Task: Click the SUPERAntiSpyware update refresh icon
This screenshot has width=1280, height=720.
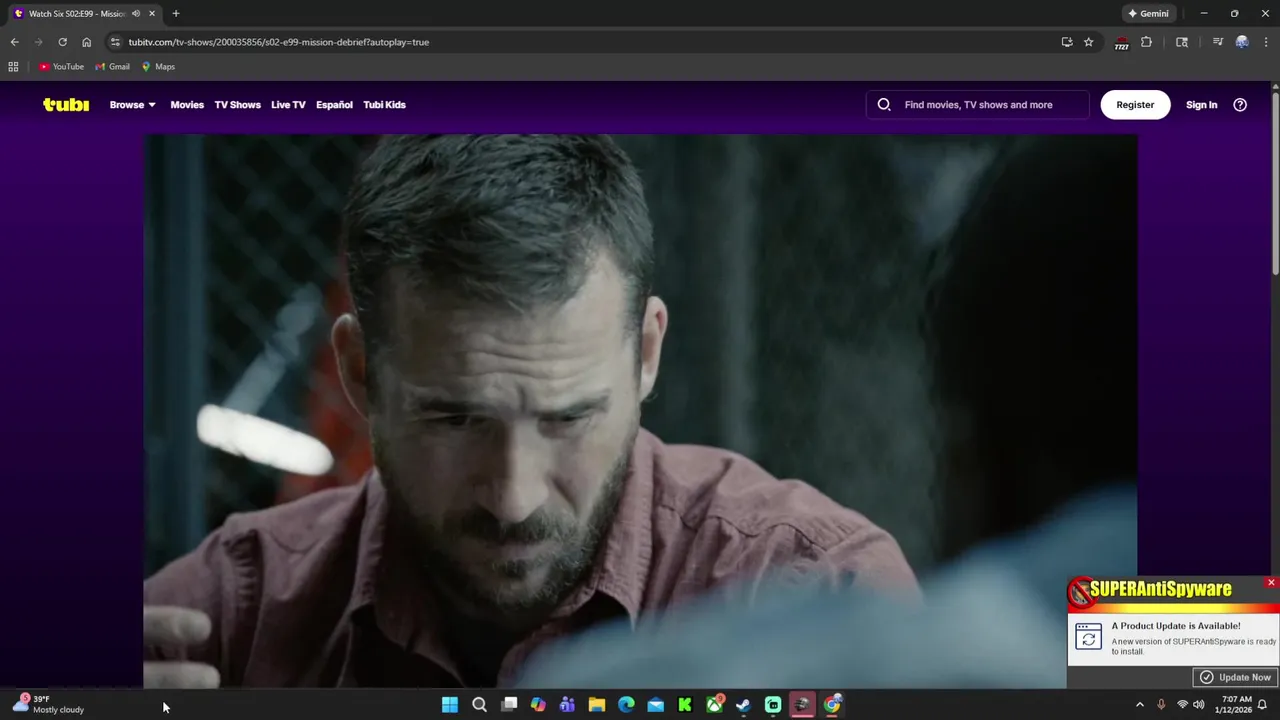Action: coord(1088,636)
